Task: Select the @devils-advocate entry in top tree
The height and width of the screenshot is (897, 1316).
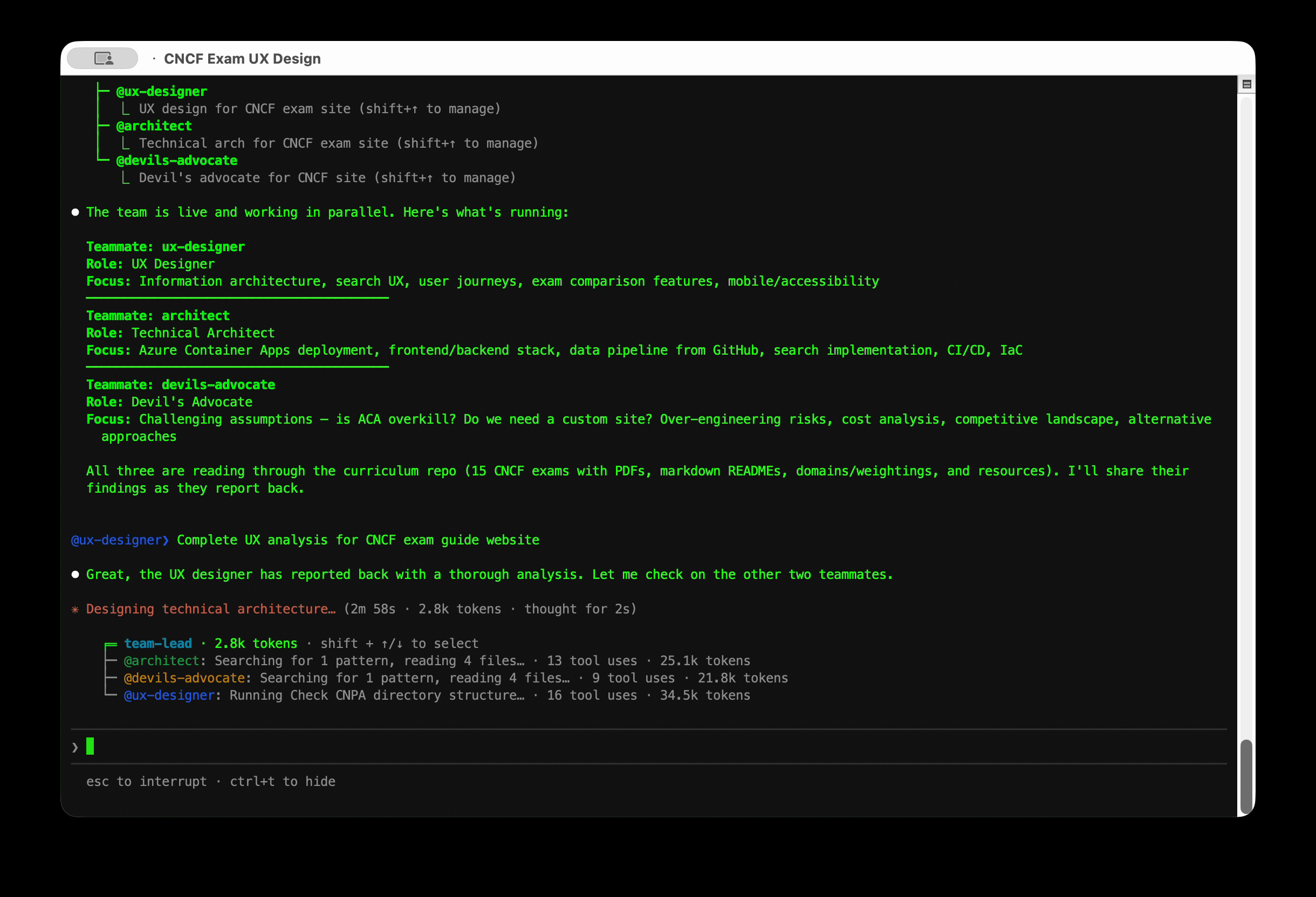Action: pos(177,161)
